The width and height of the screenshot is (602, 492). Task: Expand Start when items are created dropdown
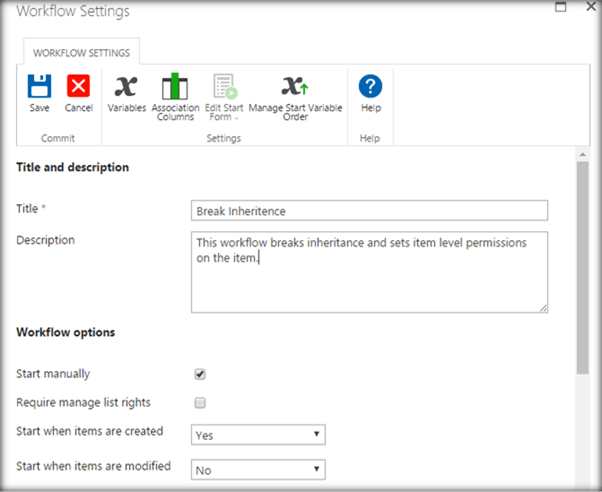pyautogui.click(x=259, y=435)
